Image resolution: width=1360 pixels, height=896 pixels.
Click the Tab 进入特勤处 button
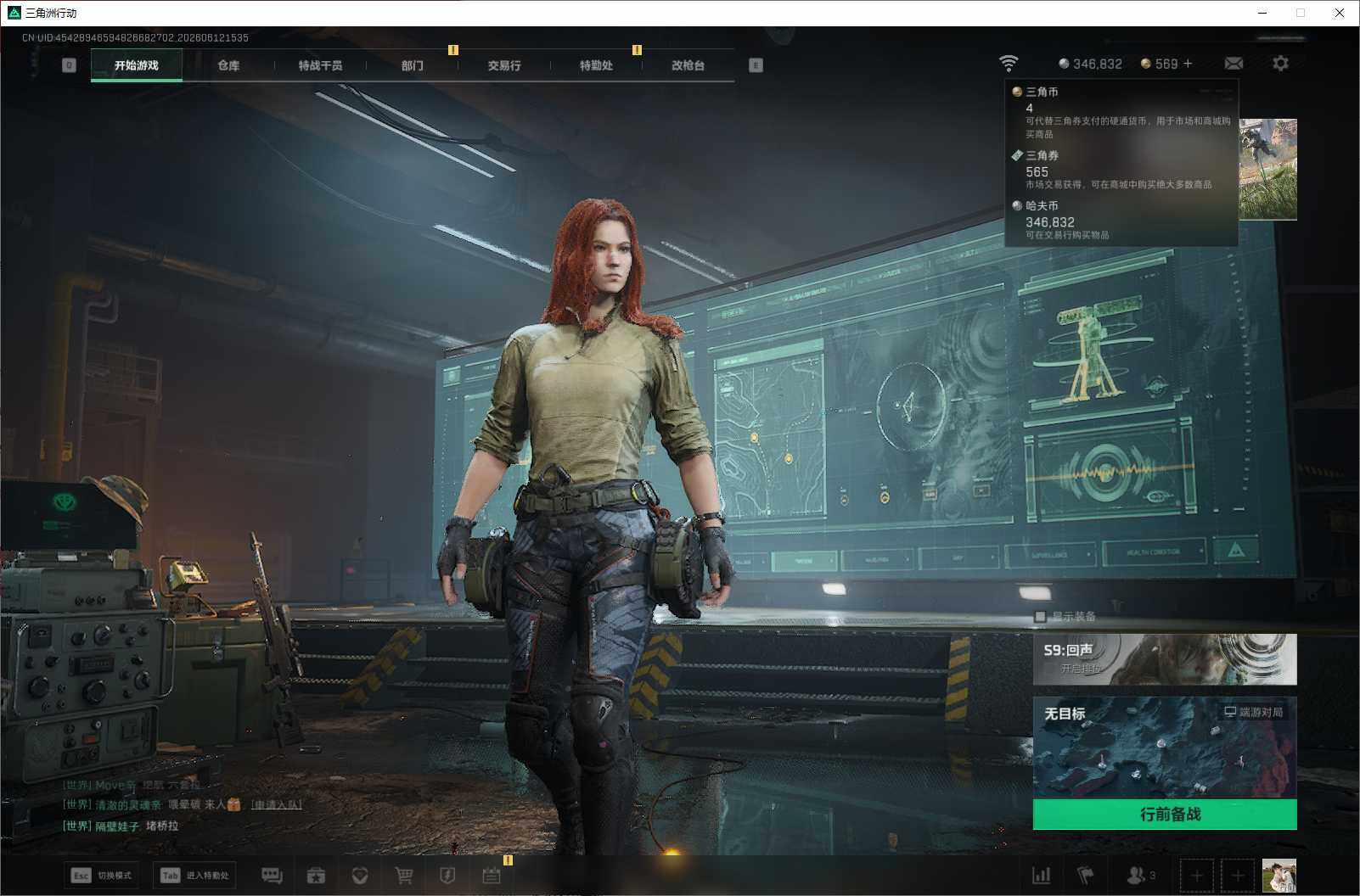pyautogui.click(x=195, y=876)
